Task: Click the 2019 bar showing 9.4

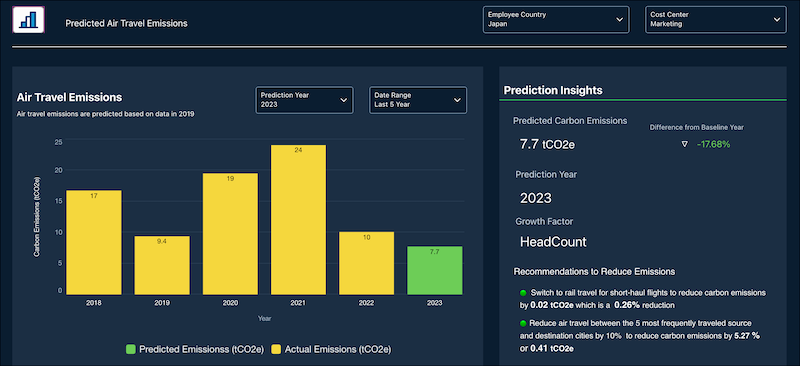Action: 162,265
